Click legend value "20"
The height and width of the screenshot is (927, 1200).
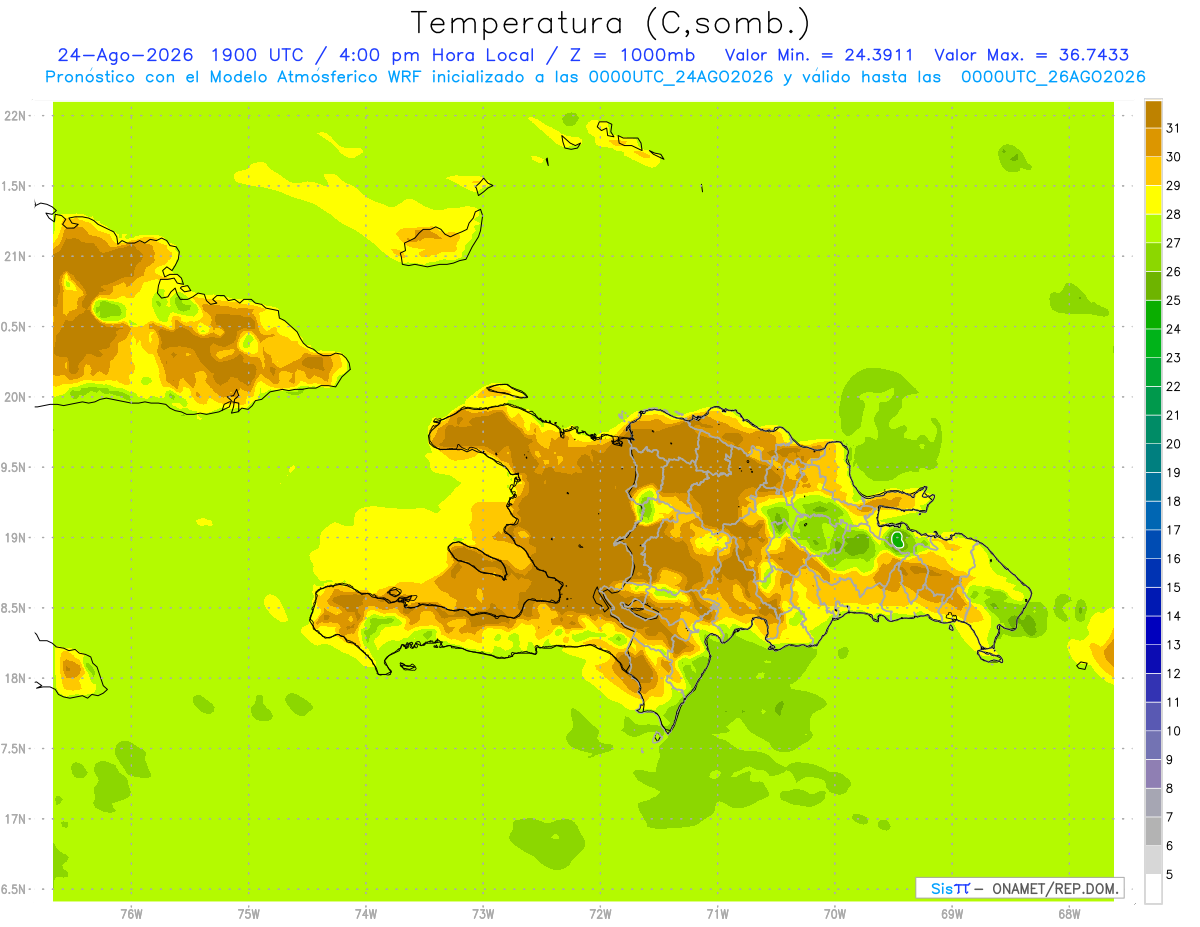(1174, 444)
